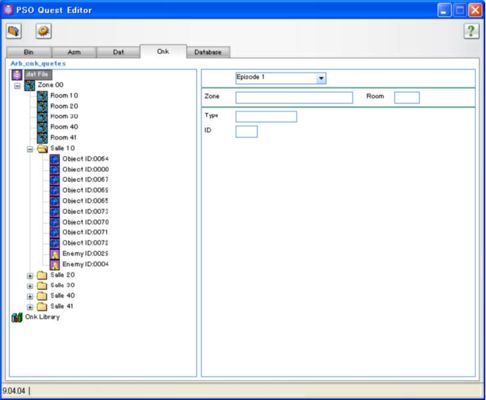
Task: Click the Salle 30 folder icon
Action: (42, 286)
